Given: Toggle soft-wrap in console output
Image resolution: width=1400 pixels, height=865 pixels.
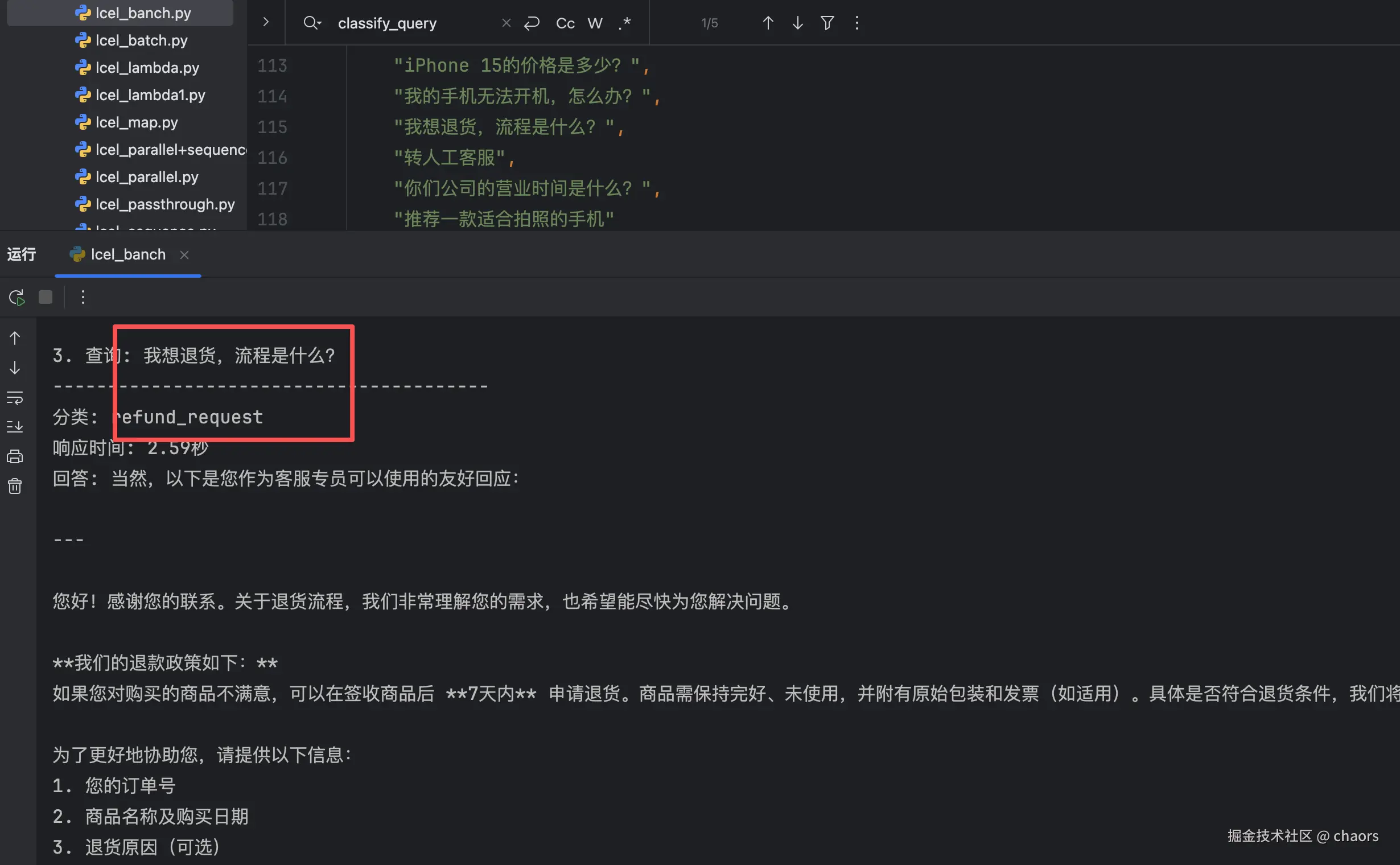Looking at the screenshot, I should coord(15,398).
